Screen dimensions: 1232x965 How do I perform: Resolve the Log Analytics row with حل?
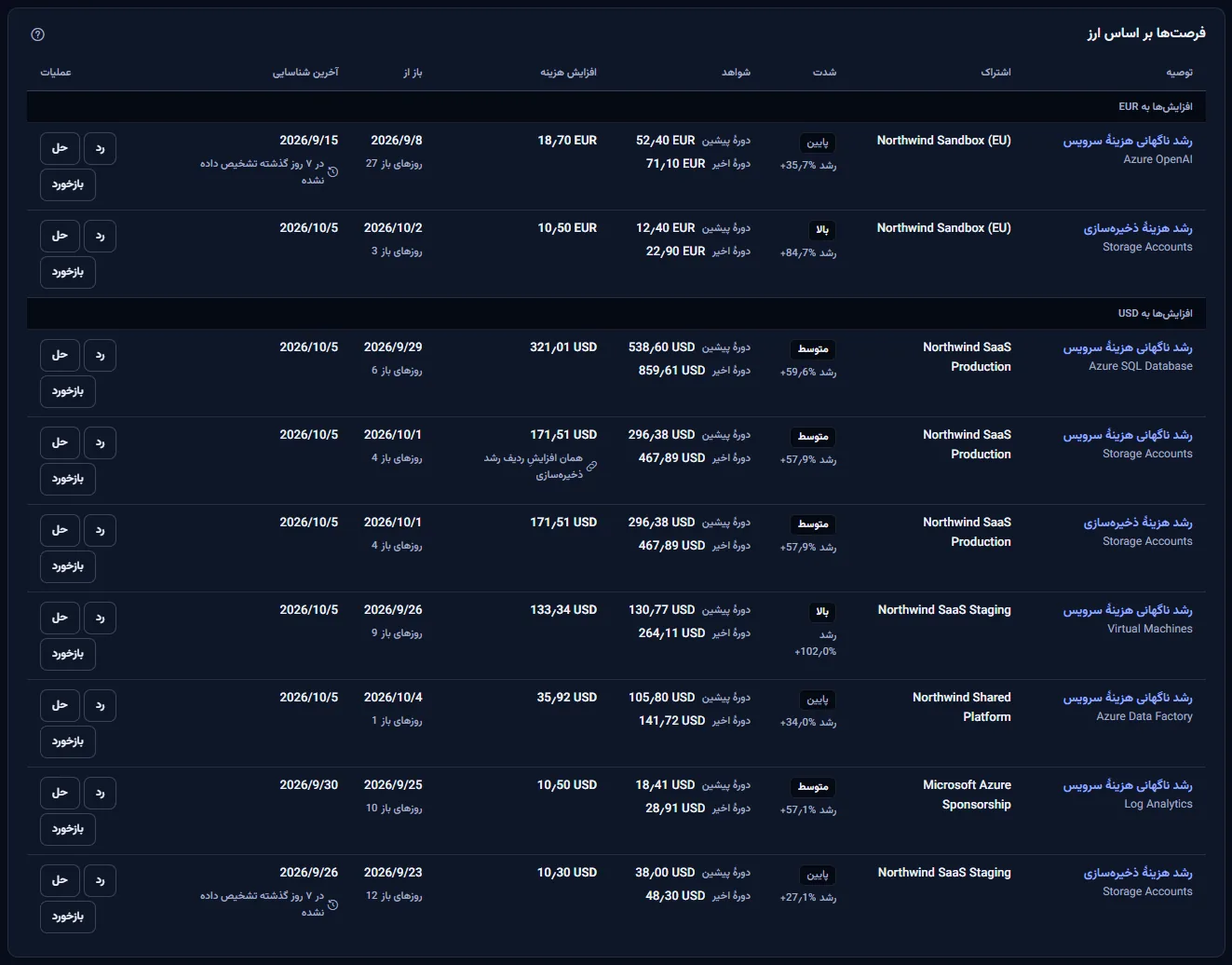60,793
